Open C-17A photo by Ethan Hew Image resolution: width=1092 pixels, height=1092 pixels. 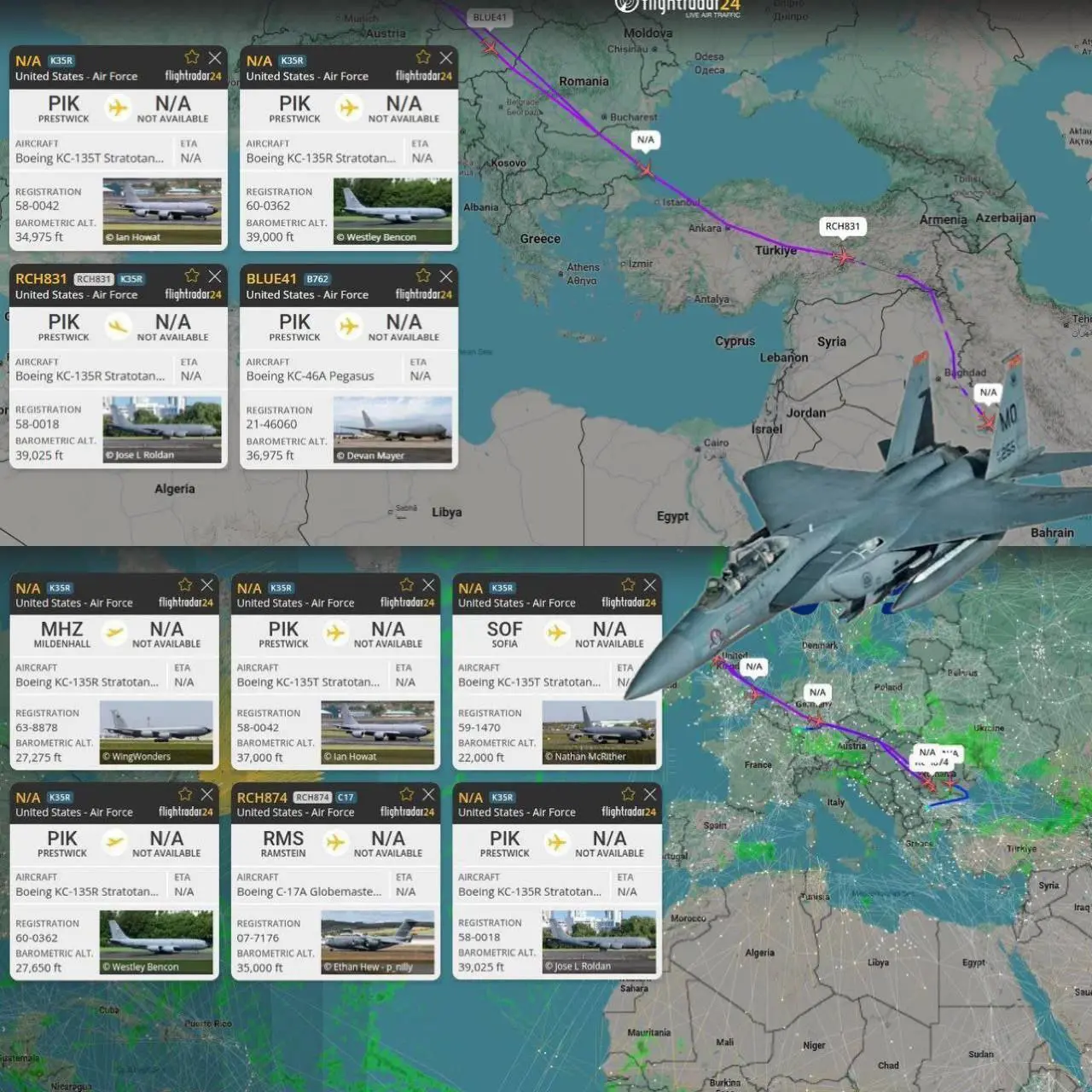(x=377, y=942)
